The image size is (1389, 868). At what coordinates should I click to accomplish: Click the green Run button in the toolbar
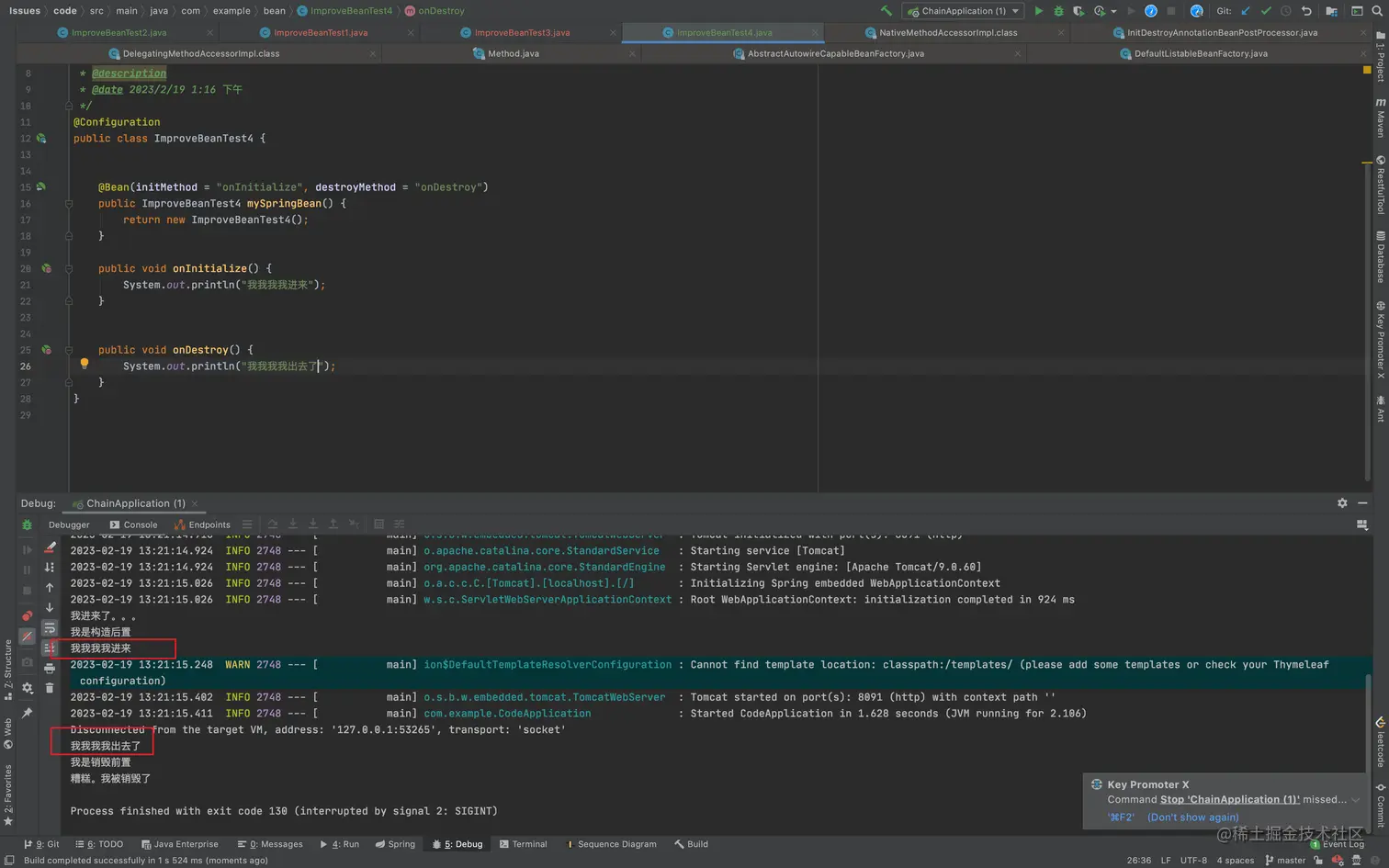(1038, 11)
